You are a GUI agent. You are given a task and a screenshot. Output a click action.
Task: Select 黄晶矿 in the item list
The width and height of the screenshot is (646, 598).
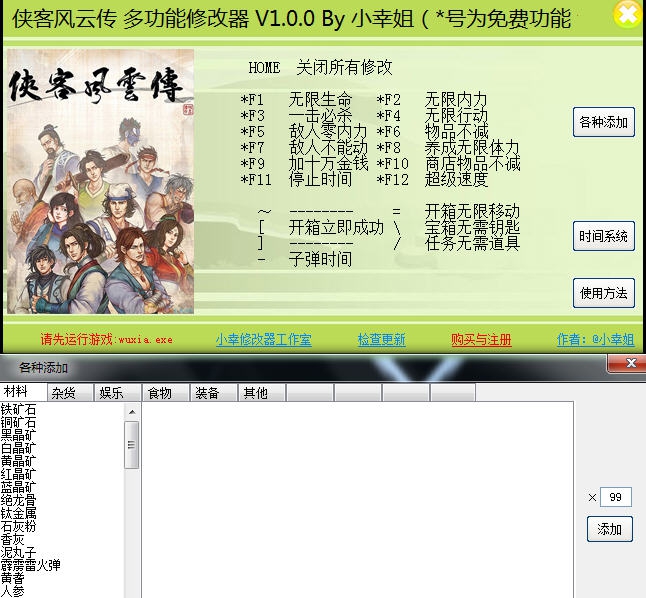(x=18, y=461)
